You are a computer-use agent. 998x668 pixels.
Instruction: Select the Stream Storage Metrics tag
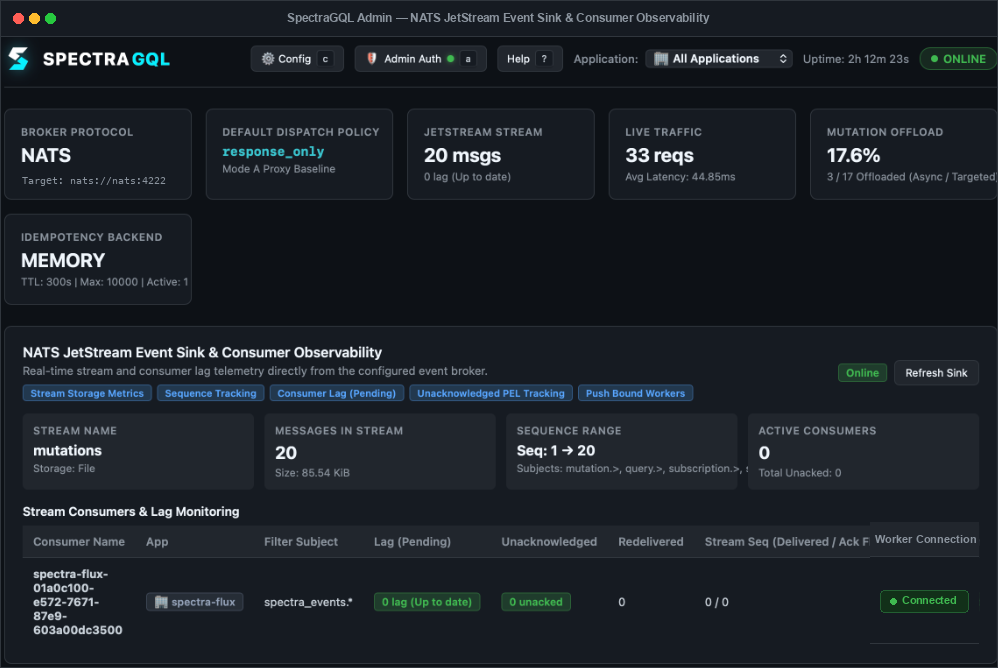pyautogui.click(x=87, y=393)
